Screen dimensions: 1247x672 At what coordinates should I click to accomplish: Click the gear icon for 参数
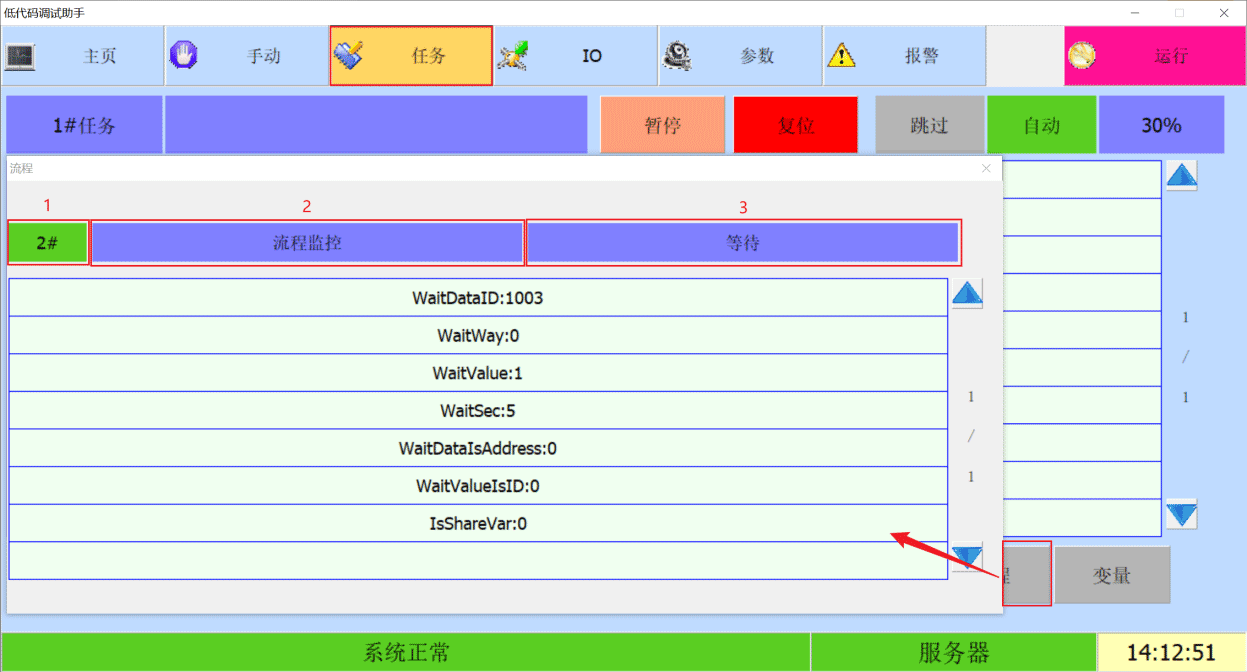[678, 55]
